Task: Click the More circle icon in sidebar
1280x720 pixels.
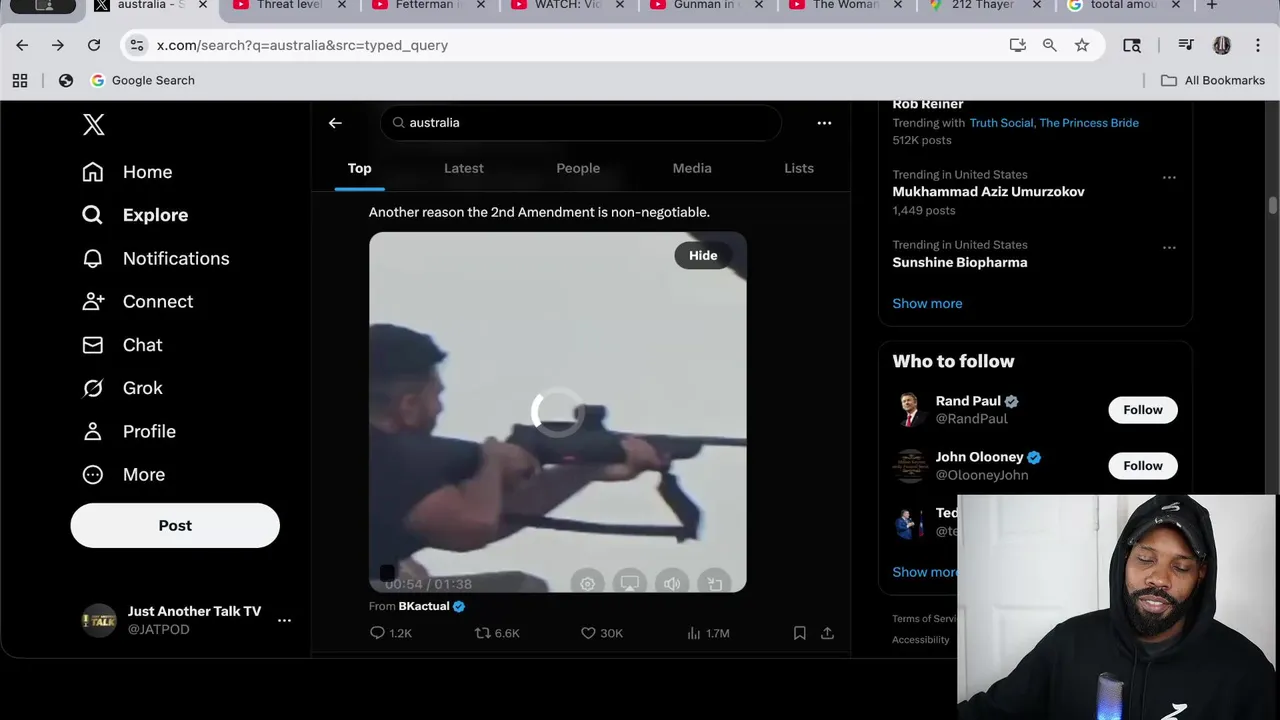Action: 93,475
